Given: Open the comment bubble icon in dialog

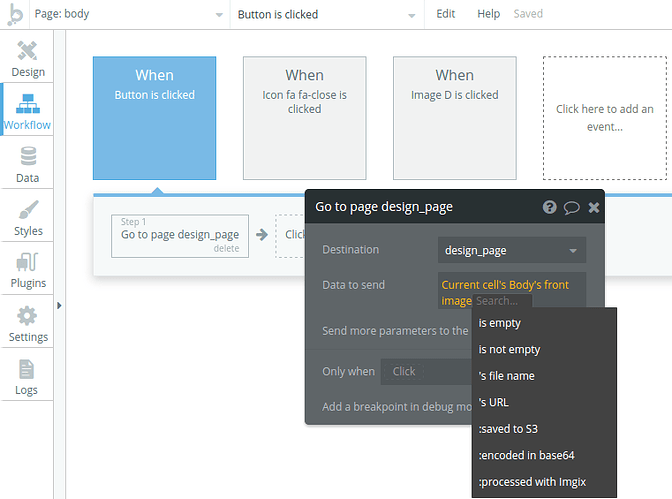Looking at the screenshot, I should 571,208.
